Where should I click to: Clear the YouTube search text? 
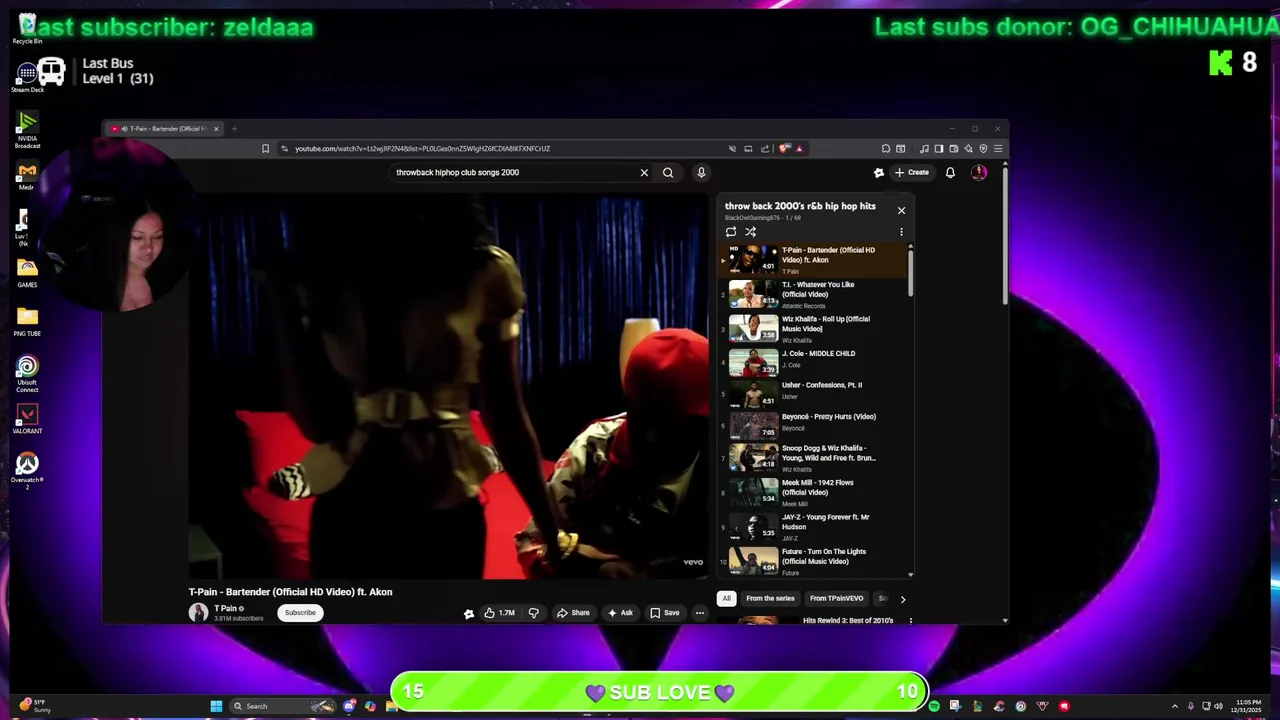(644, 173)
